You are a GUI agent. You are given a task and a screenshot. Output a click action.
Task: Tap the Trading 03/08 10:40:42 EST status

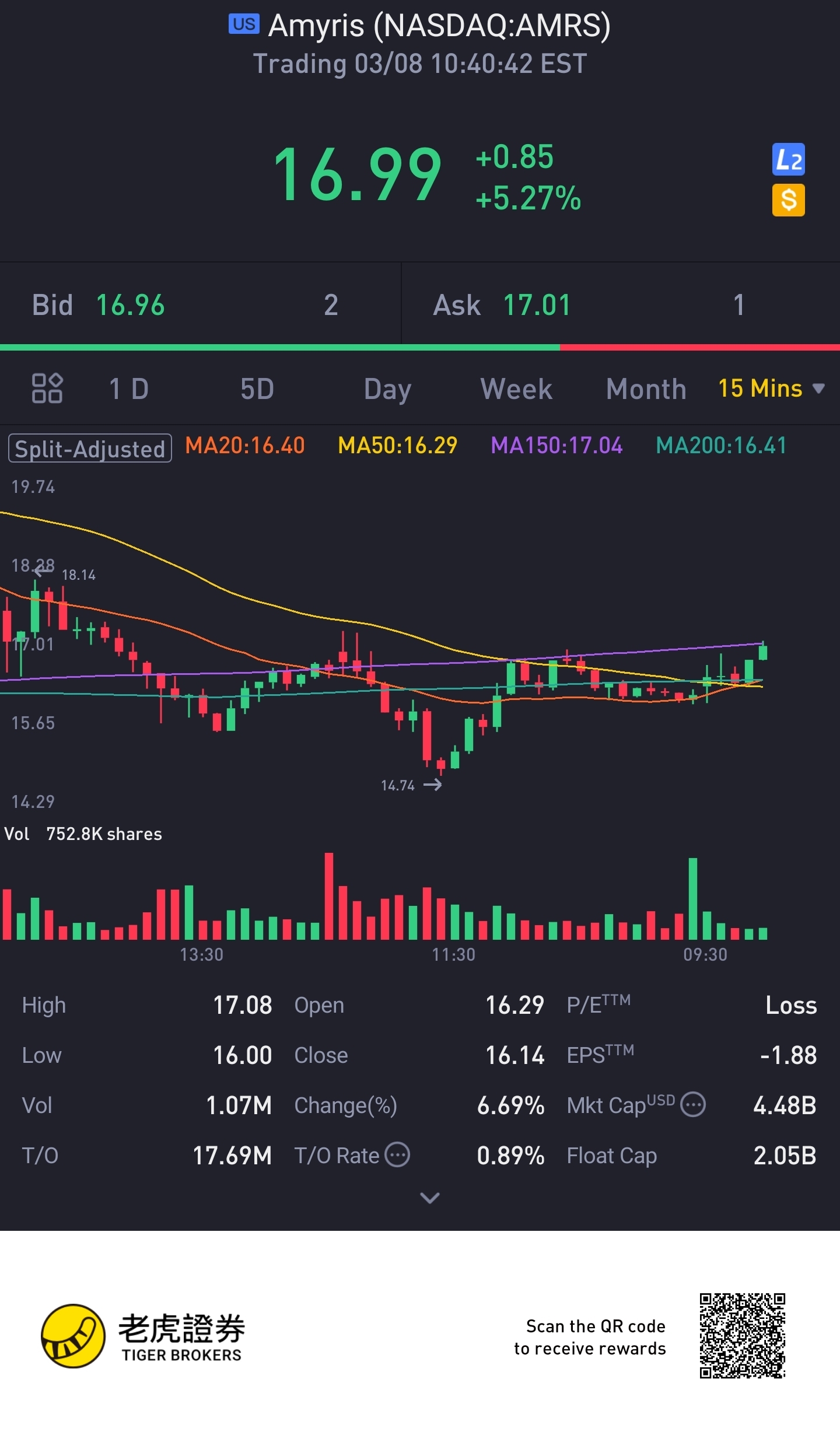coord(420,64)
